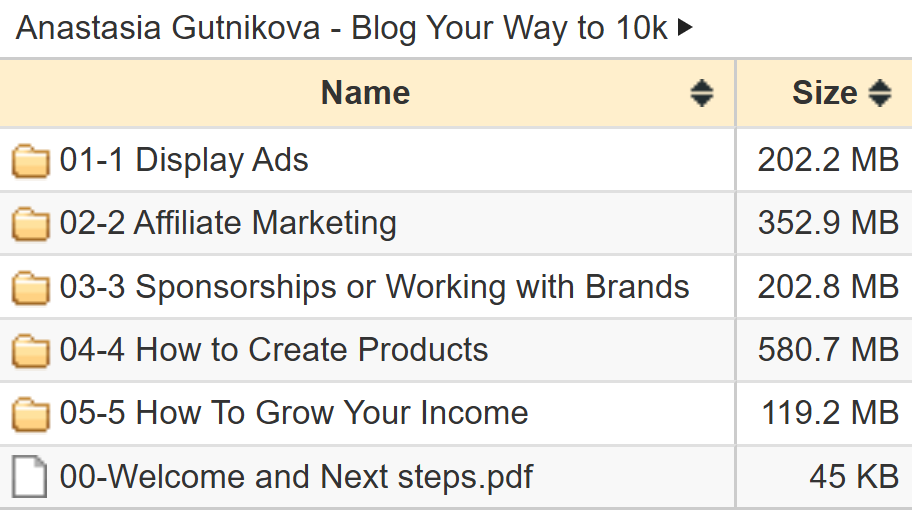The height and width of the screenshot is (512, 912).
Task: Sort by Size using the sort arrows
Action: [879, 93]
